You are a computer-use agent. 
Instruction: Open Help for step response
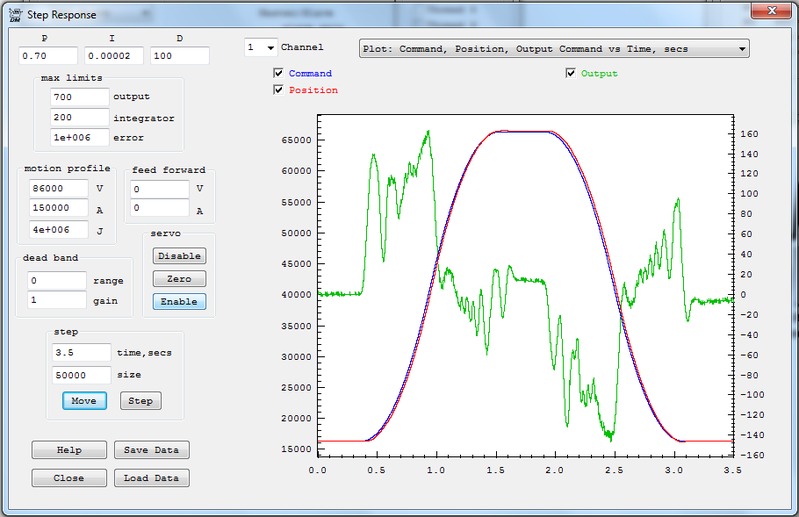click(69, 450)
